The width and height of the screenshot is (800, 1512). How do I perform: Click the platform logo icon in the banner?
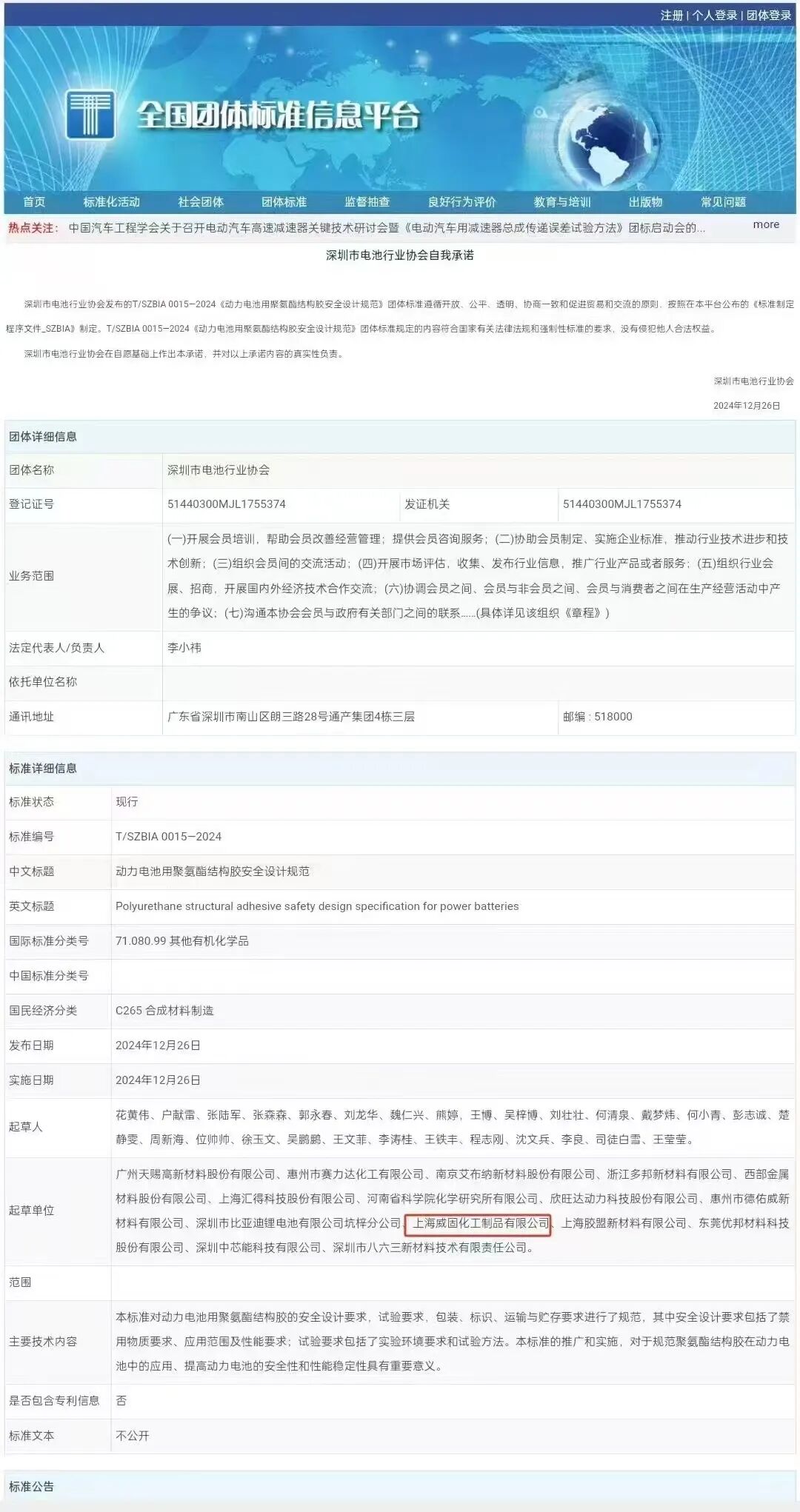coord(90,115)
